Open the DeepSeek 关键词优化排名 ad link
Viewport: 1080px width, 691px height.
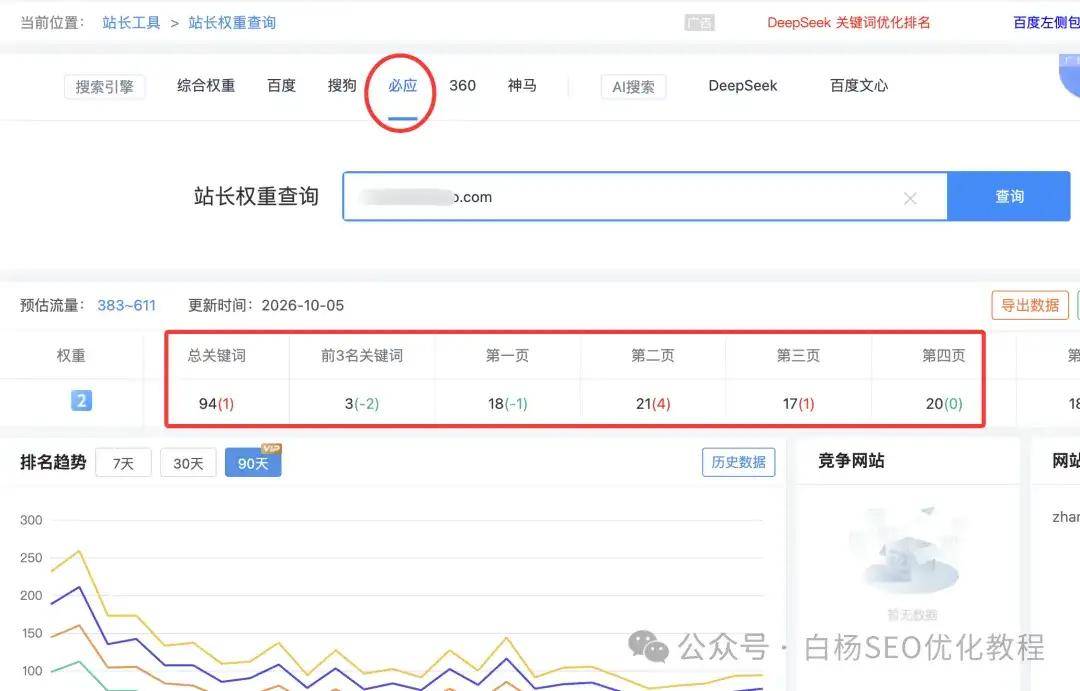pyautogui.click(x=849, y=23)
